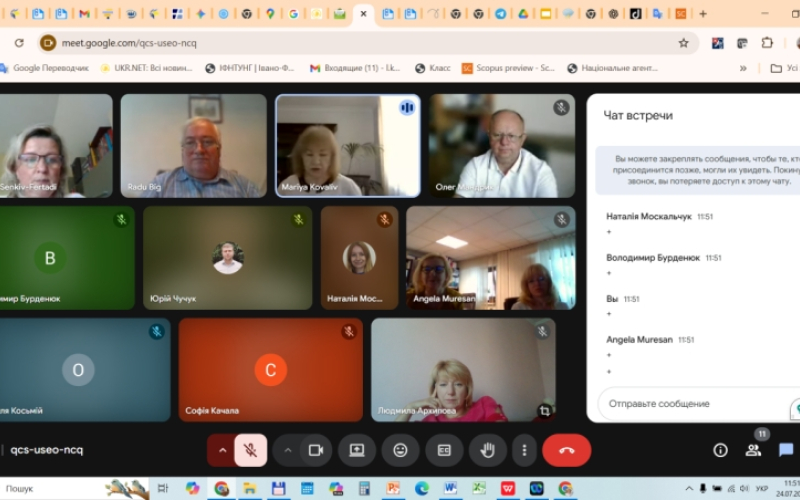Select Олег Мандрик video tile
Image resolution: width=800 pixels, height=500 pixels.
(502, 145)
